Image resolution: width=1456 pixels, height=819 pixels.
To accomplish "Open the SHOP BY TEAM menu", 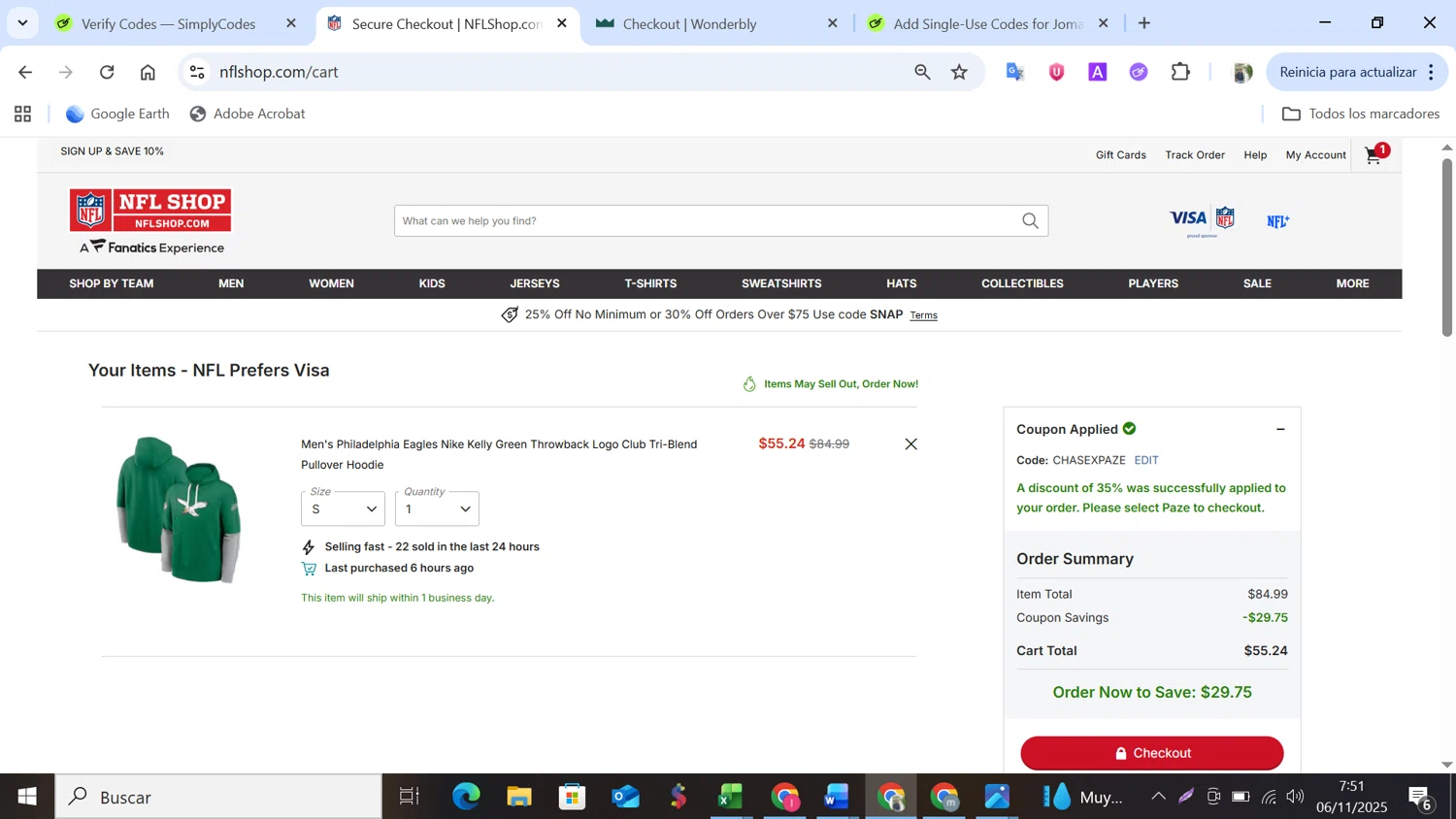I will coord(112,283).
